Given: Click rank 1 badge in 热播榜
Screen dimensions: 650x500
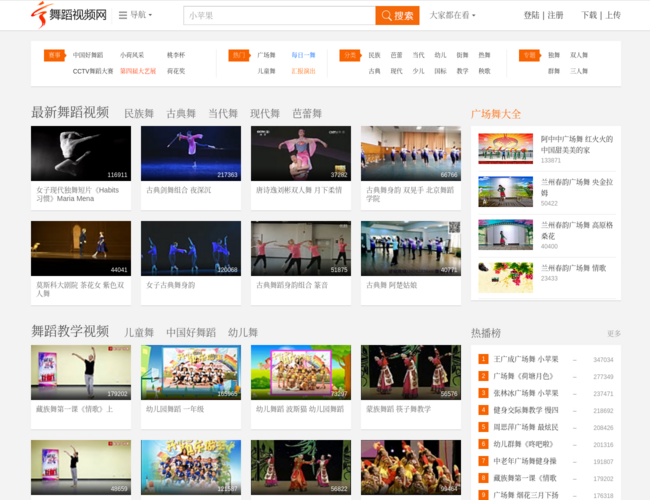Looking at the screenshot, I should pyautogui.click(x=483, y=359).
